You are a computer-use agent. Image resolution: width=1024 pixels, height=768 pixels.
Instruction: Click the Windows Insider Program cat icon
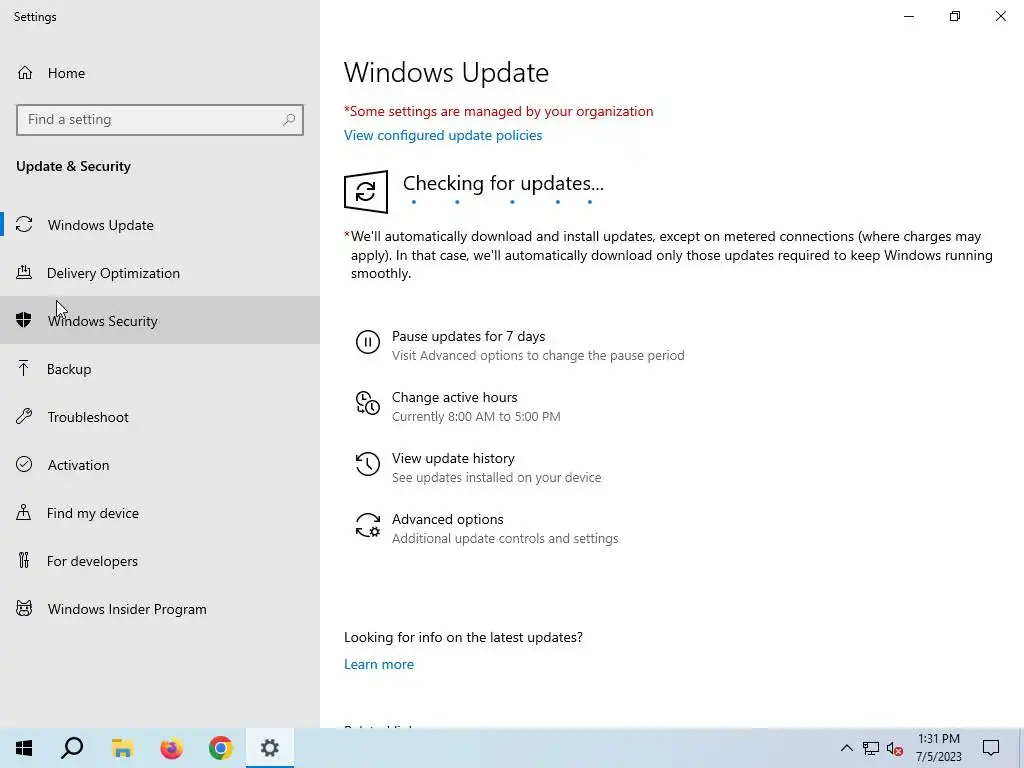[24, 609]
